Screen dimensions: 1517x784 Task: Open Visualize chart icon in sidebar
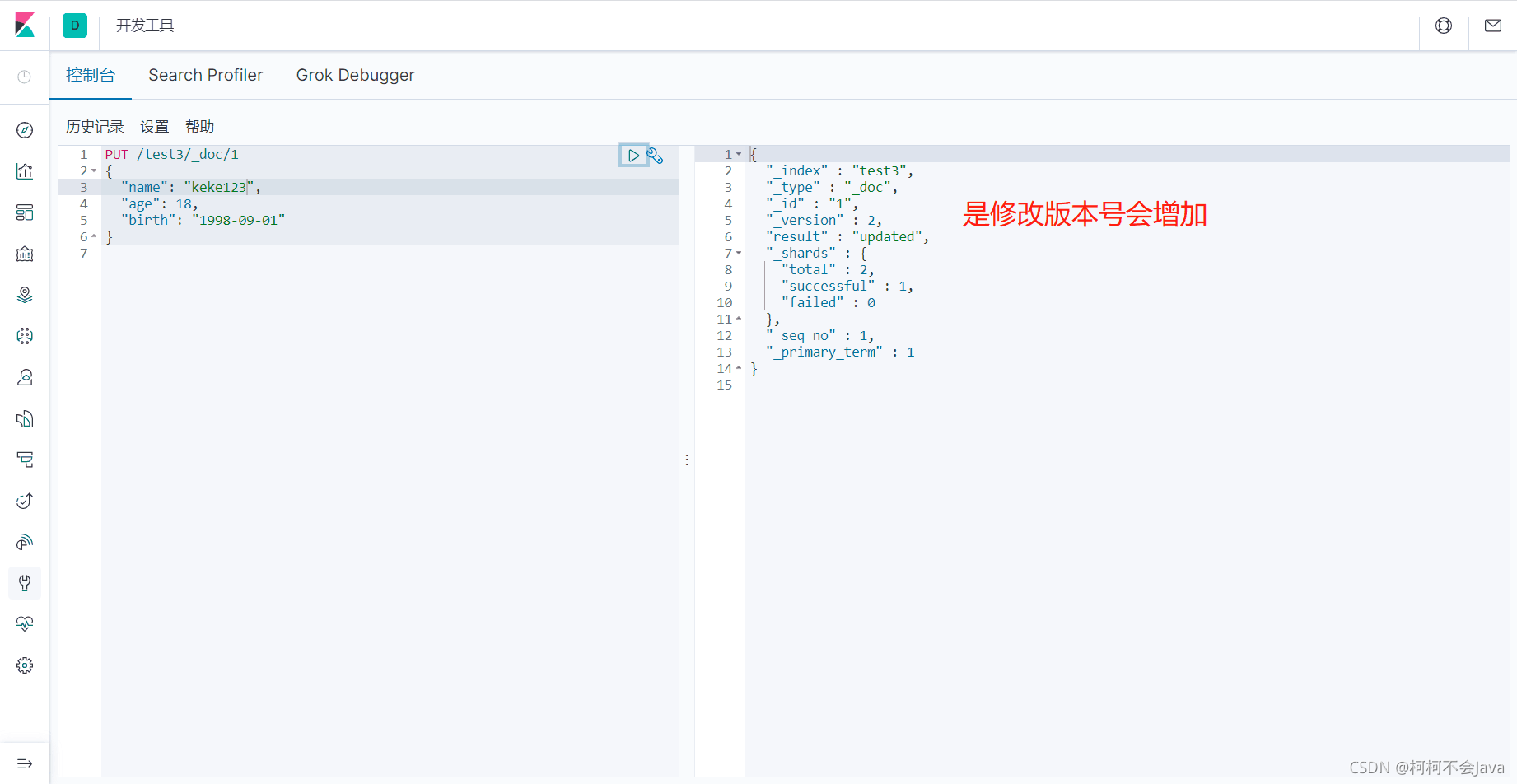point(25,171)
